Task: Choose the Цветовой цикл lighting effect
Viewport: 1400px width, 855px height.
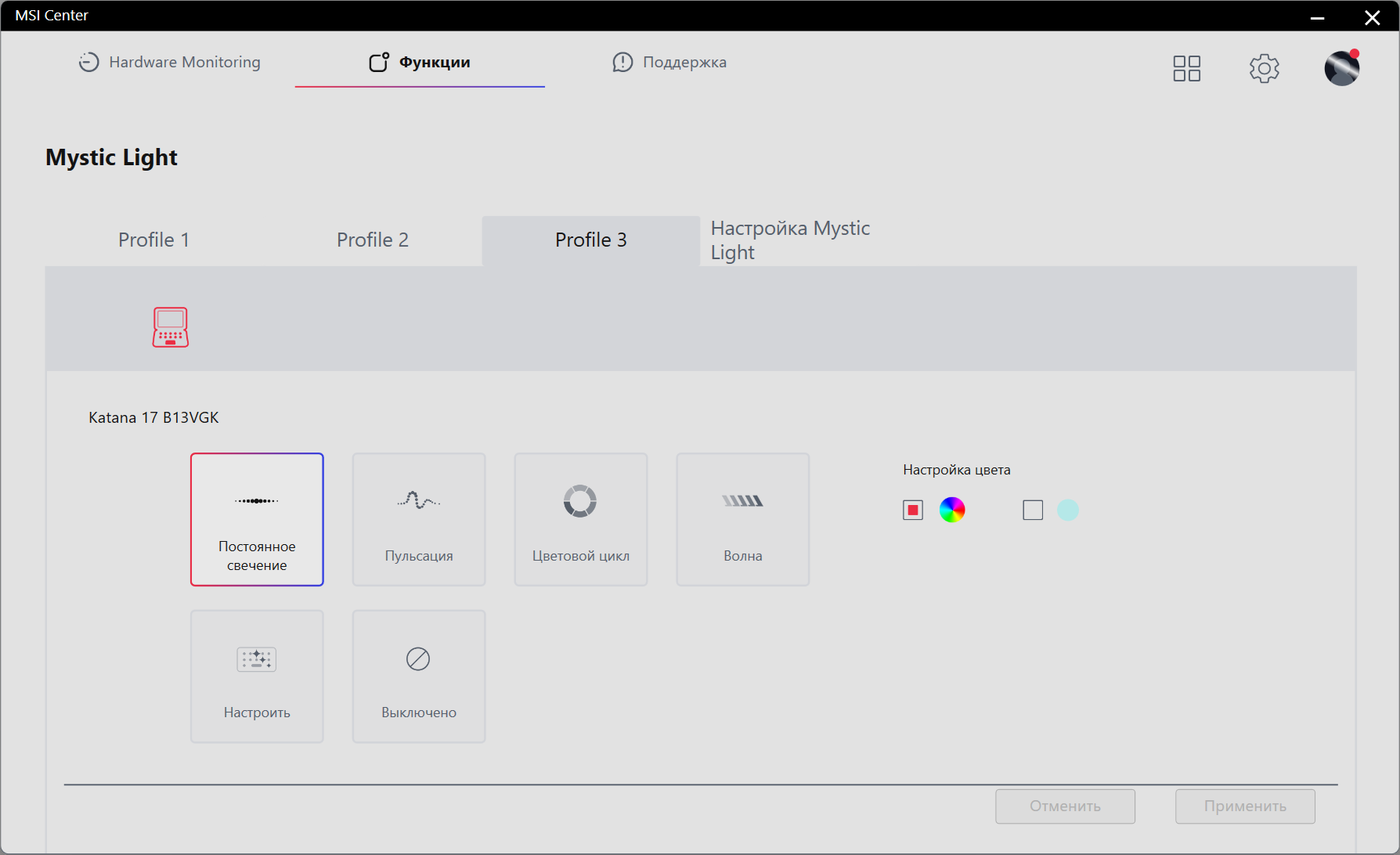Action: tap(581, 519)
